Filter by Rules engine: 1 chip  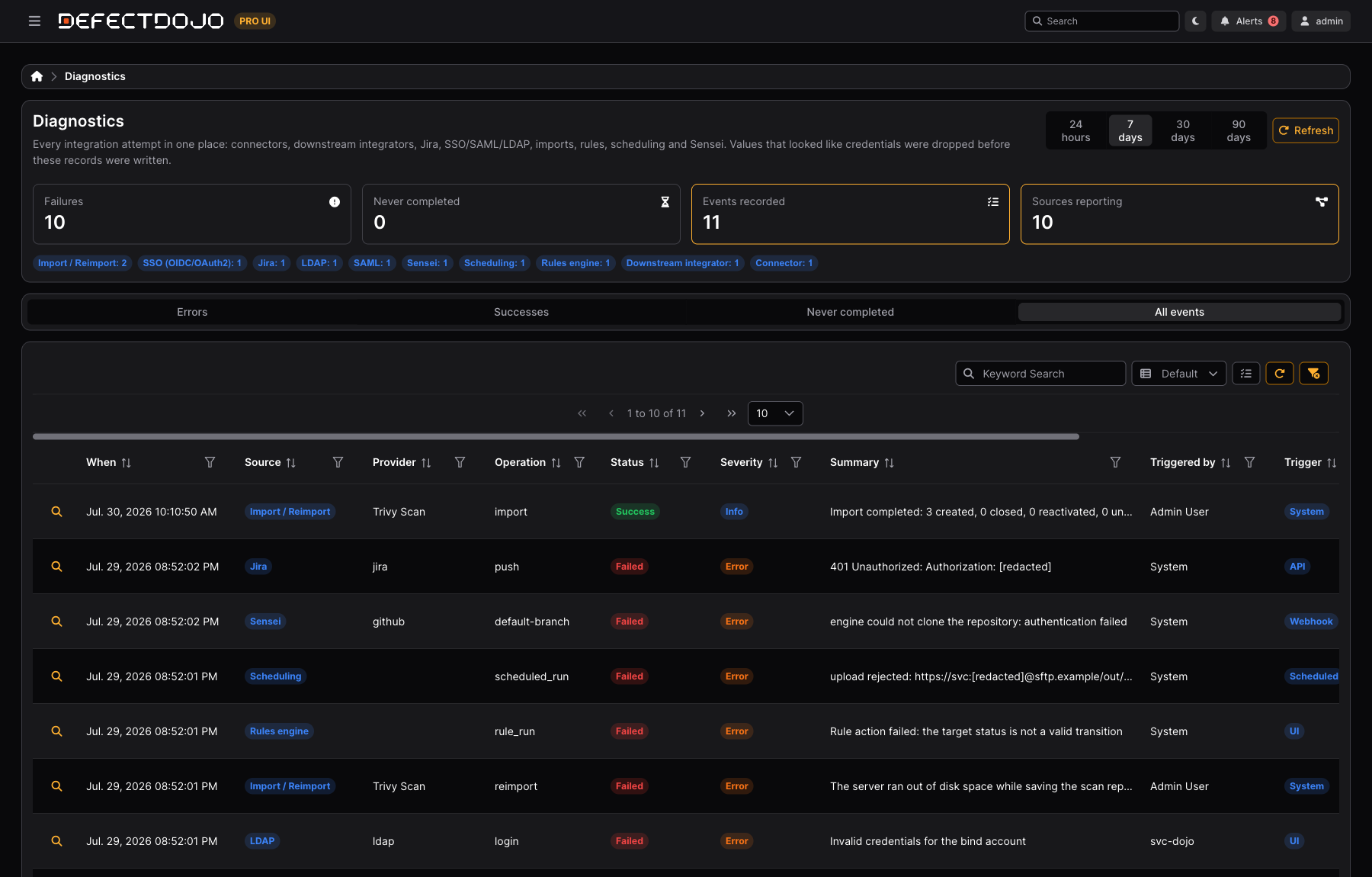[x=575, y=263]
